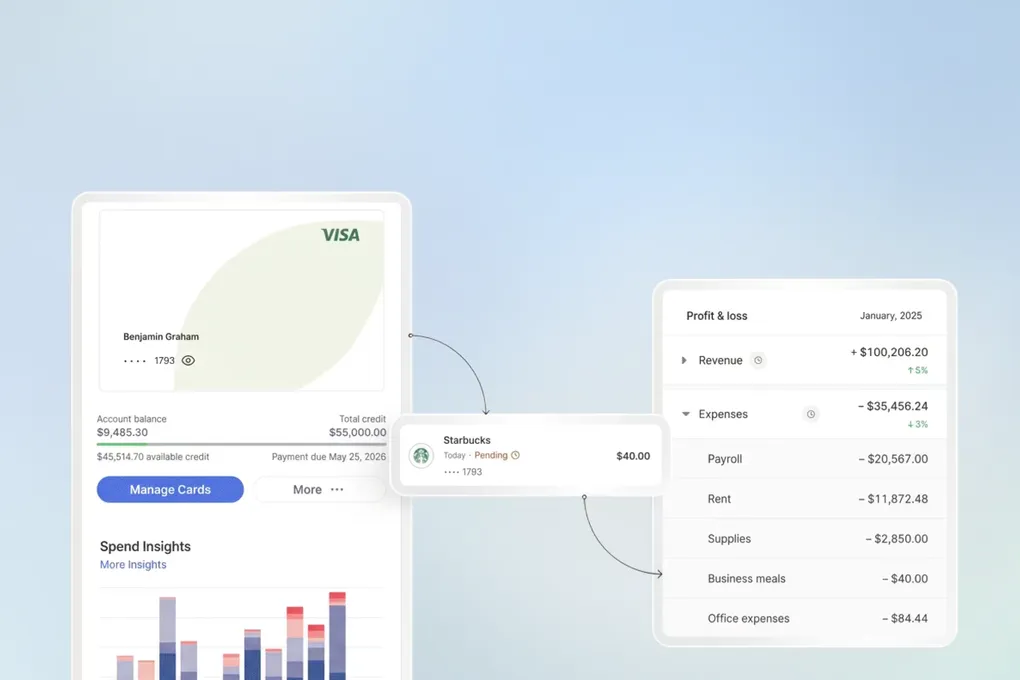The image size is (1020, 680).
Task: Open the More options button
Action: [x=319, y=489]
